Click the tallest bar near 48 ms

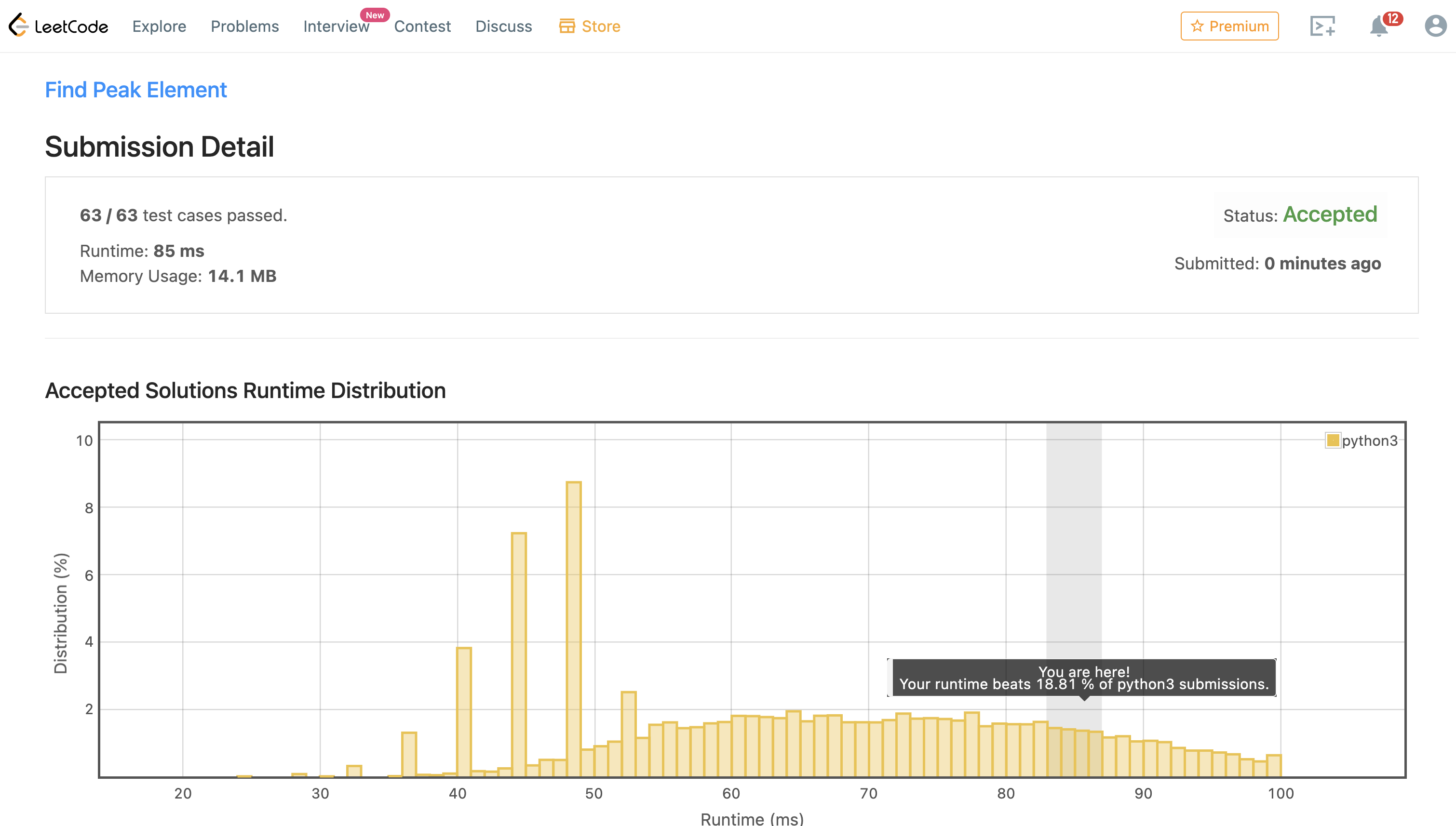point(574,628)
